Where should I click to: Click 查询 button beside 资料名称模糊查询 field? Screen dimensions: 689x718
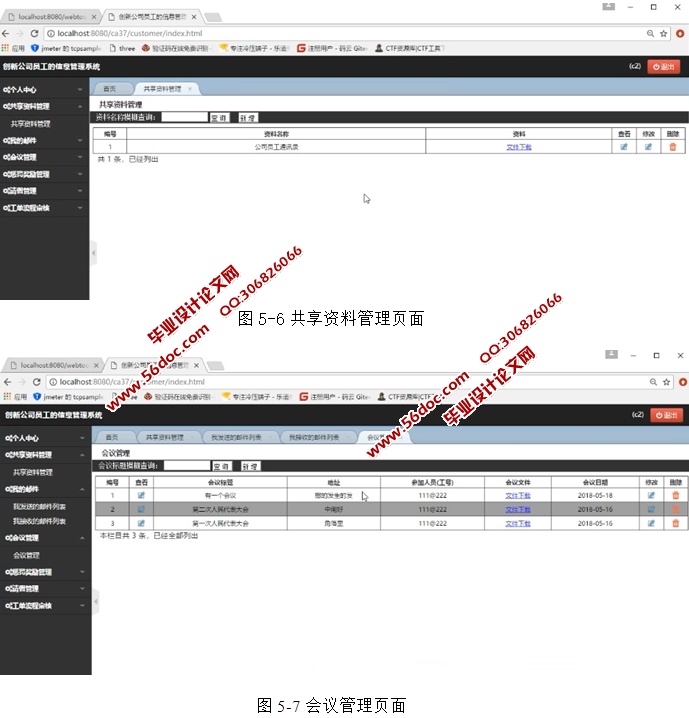[x=219, y=117]
